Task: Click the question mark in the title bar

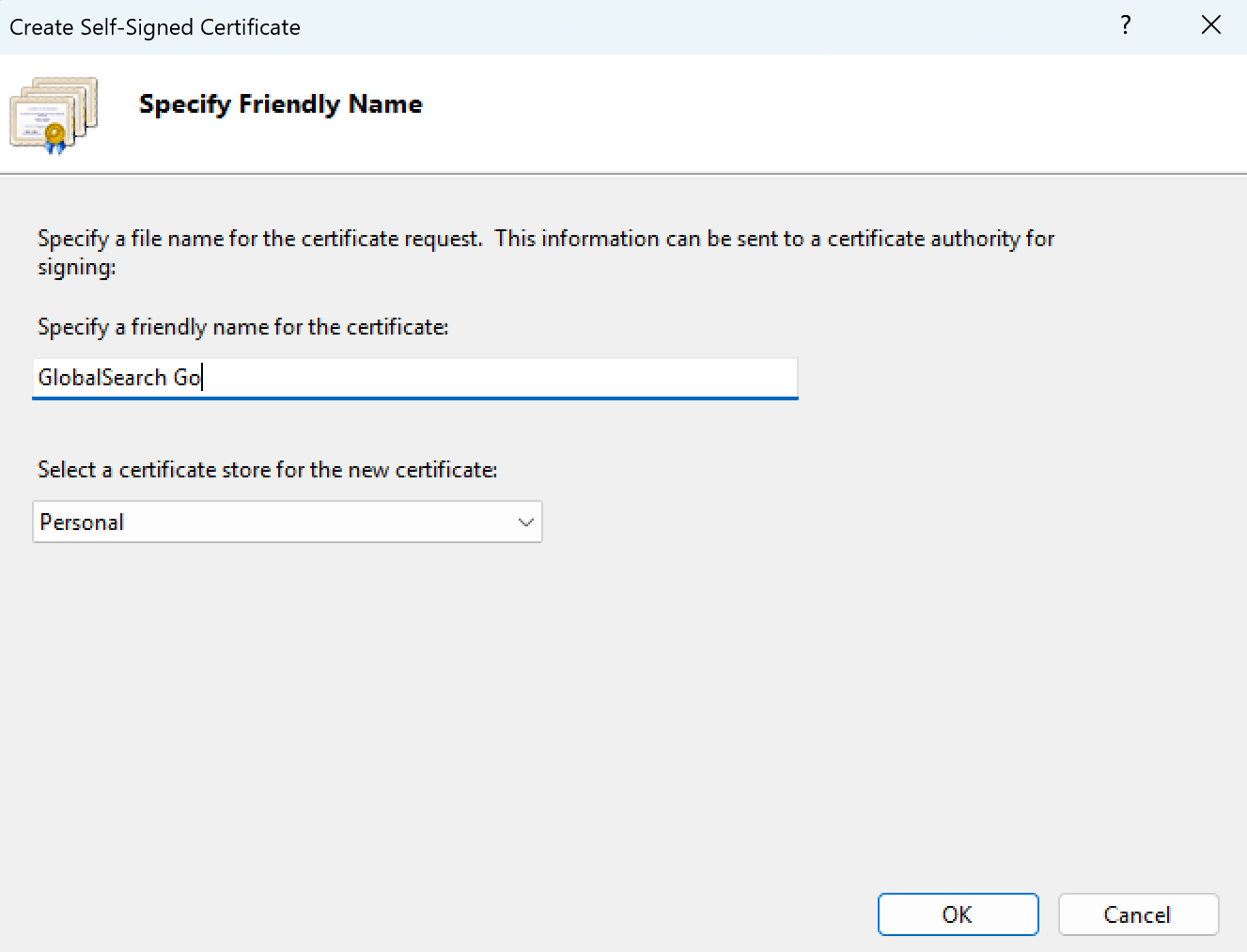Action: [1125, 25]
